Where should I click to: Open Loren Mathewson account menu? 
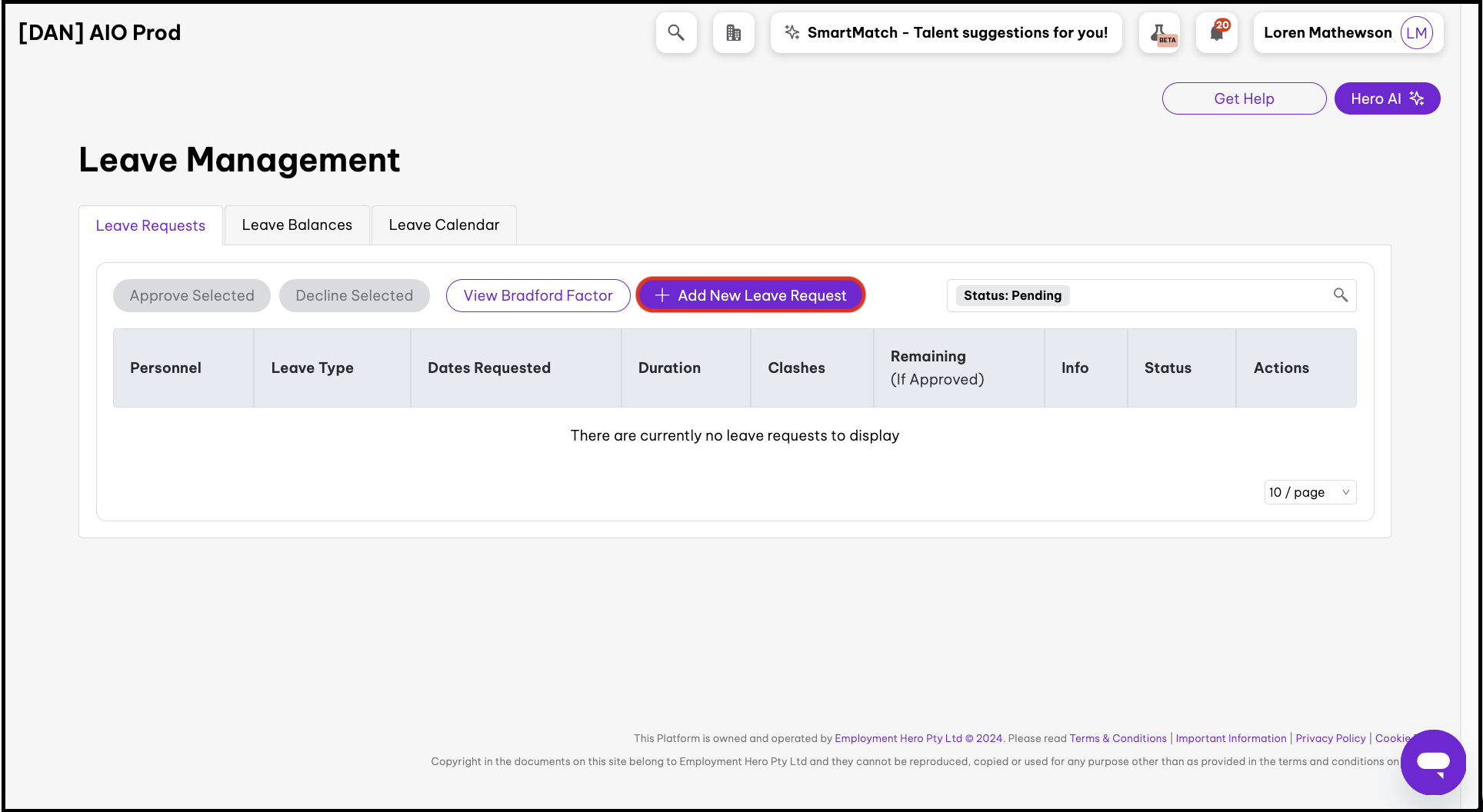point(1328,33)
